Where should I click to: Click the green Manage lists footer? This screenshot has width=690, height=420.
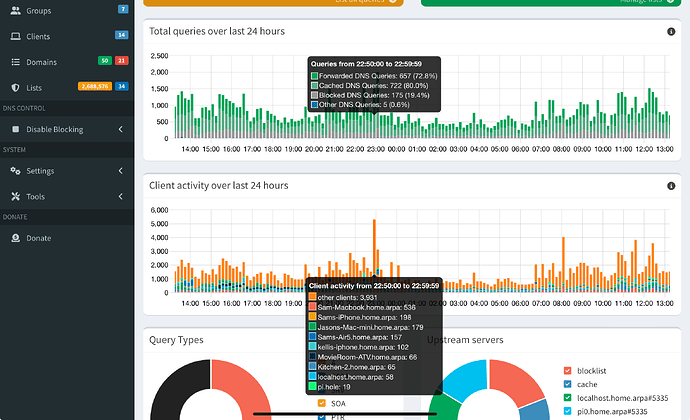coord(551,2)
